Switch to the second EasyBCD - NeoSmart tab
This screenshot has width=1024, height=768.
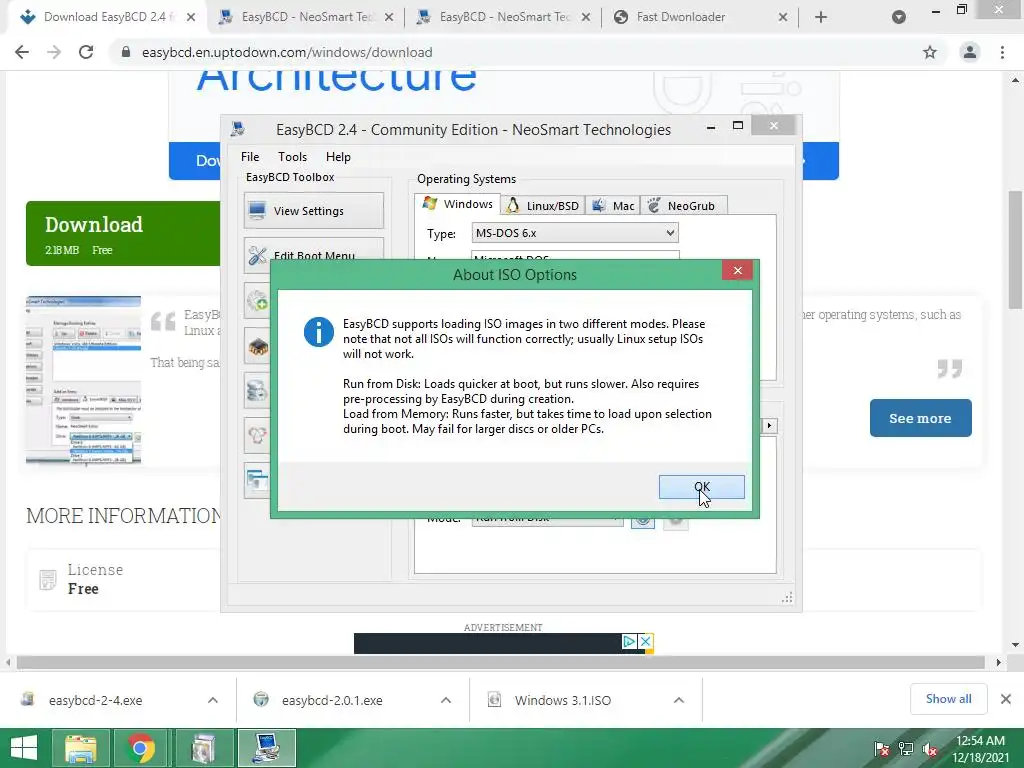coord(503,18)
